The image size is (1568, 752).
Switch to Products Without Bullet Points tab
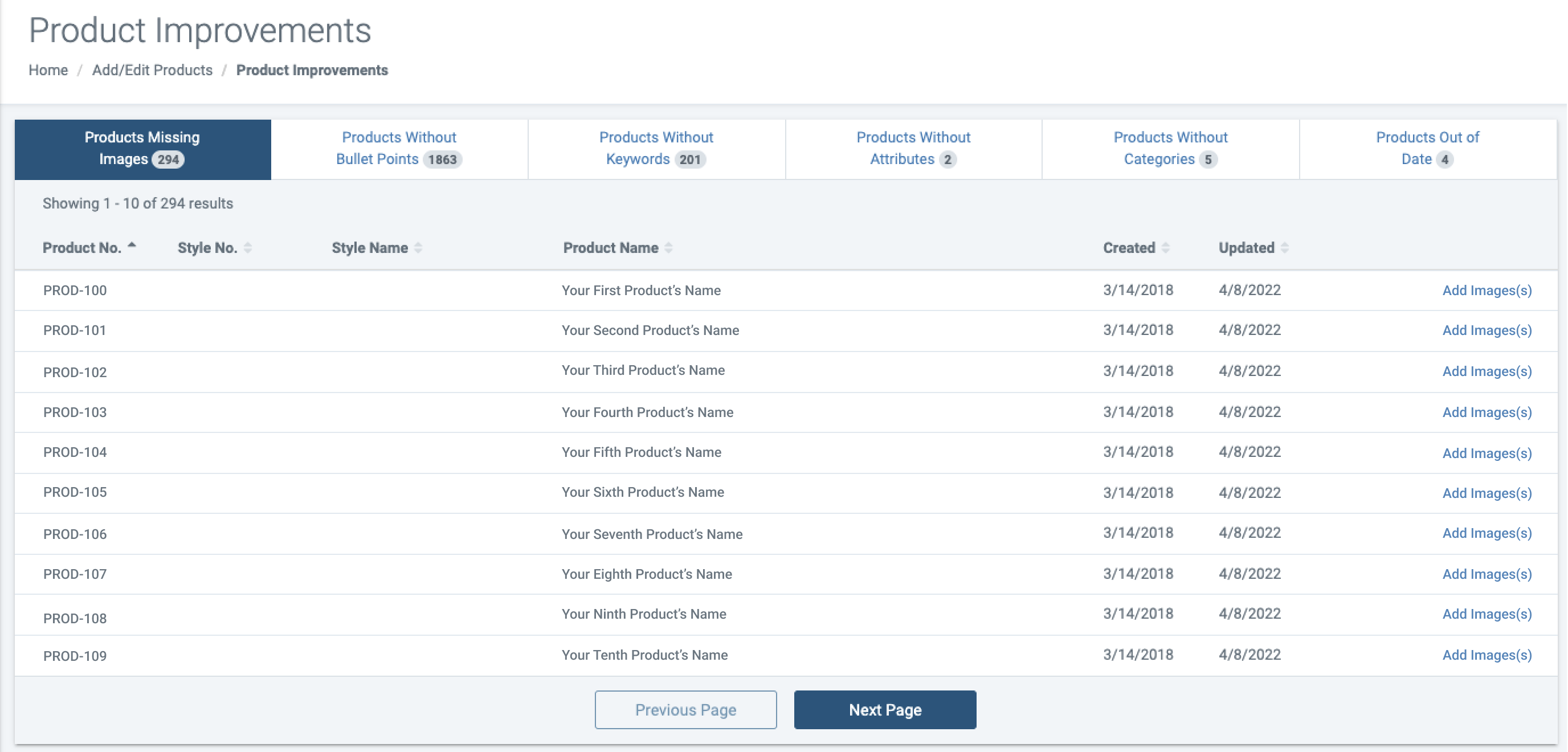[399, 149]
